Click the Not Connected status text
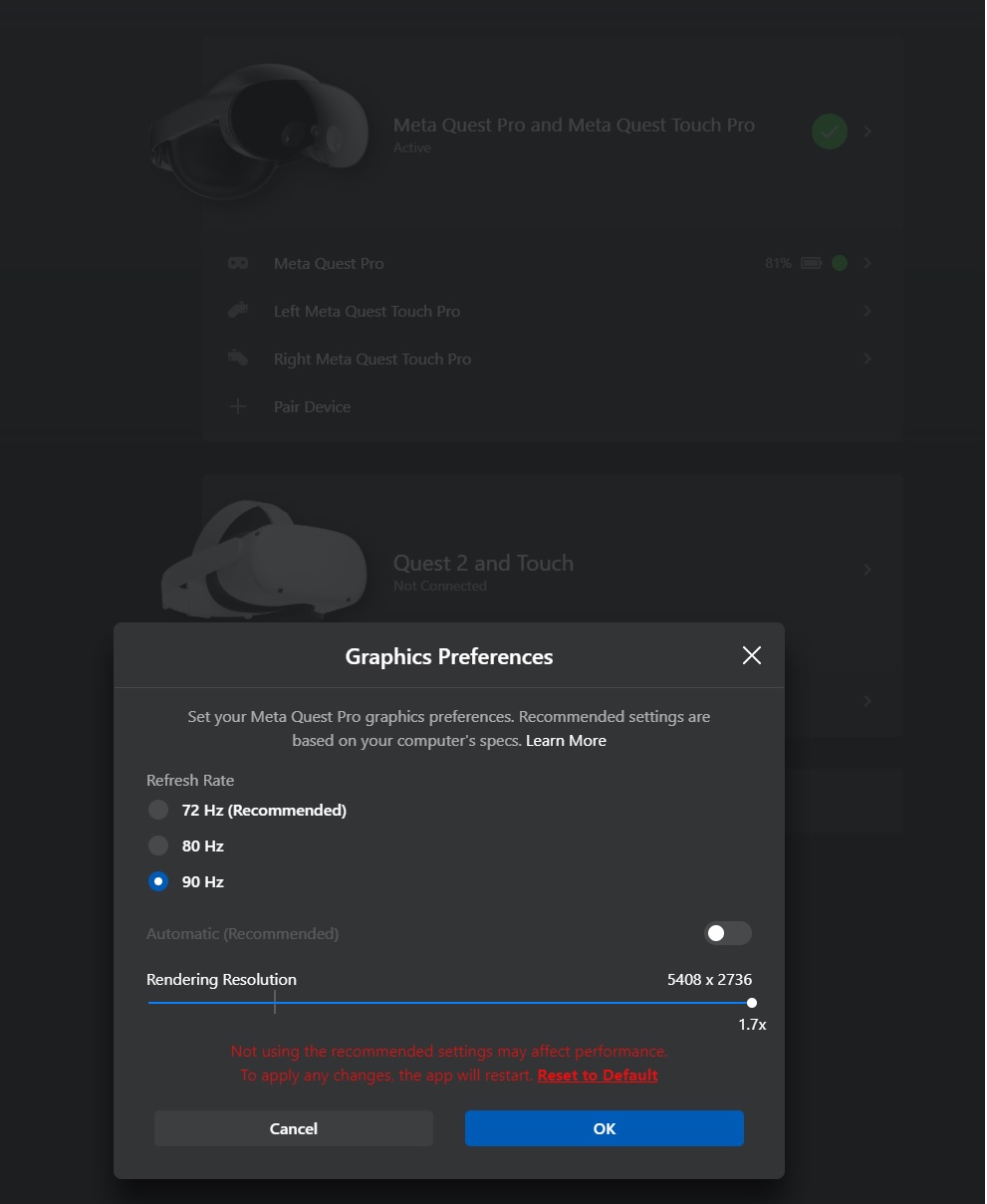987x1204 pixels. click(440, 586)
